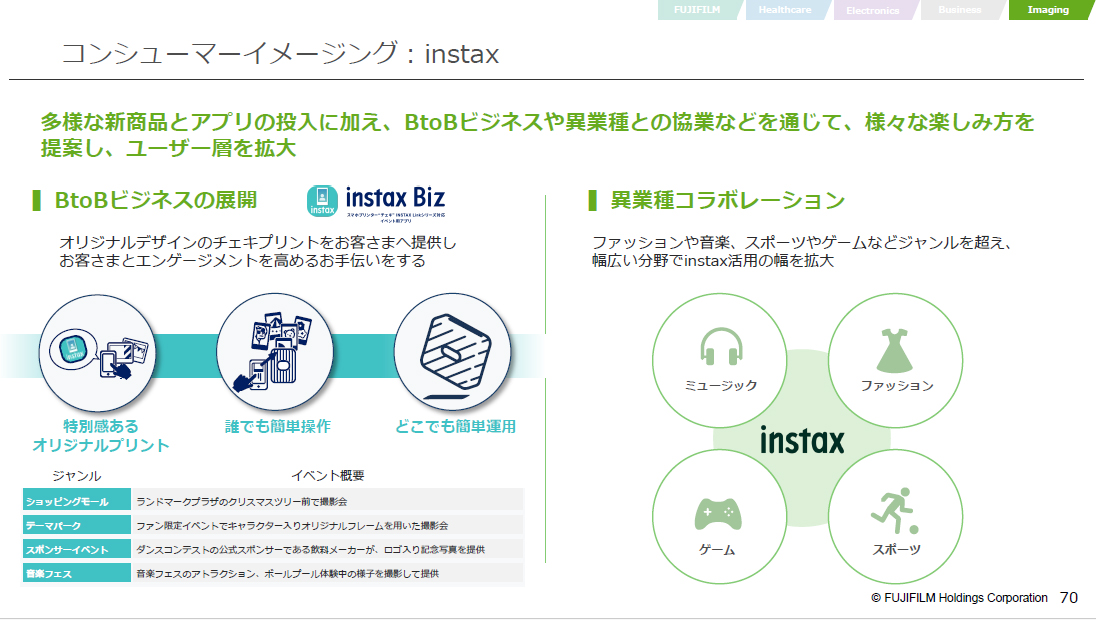Click the 異業種コラボレーション heading
The width and height of the screenshot is (1096, 620).
coord(728,201)
